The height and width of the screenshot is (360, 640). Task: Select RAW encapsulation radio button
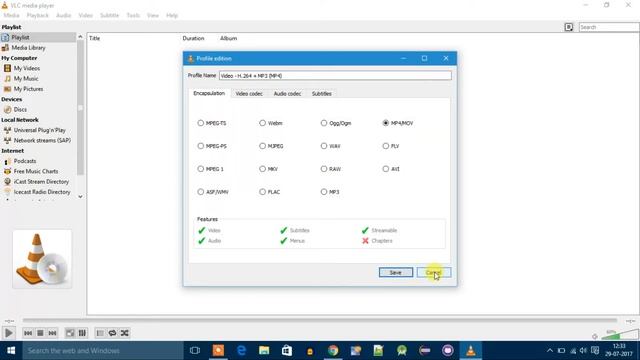pos(324,169)
